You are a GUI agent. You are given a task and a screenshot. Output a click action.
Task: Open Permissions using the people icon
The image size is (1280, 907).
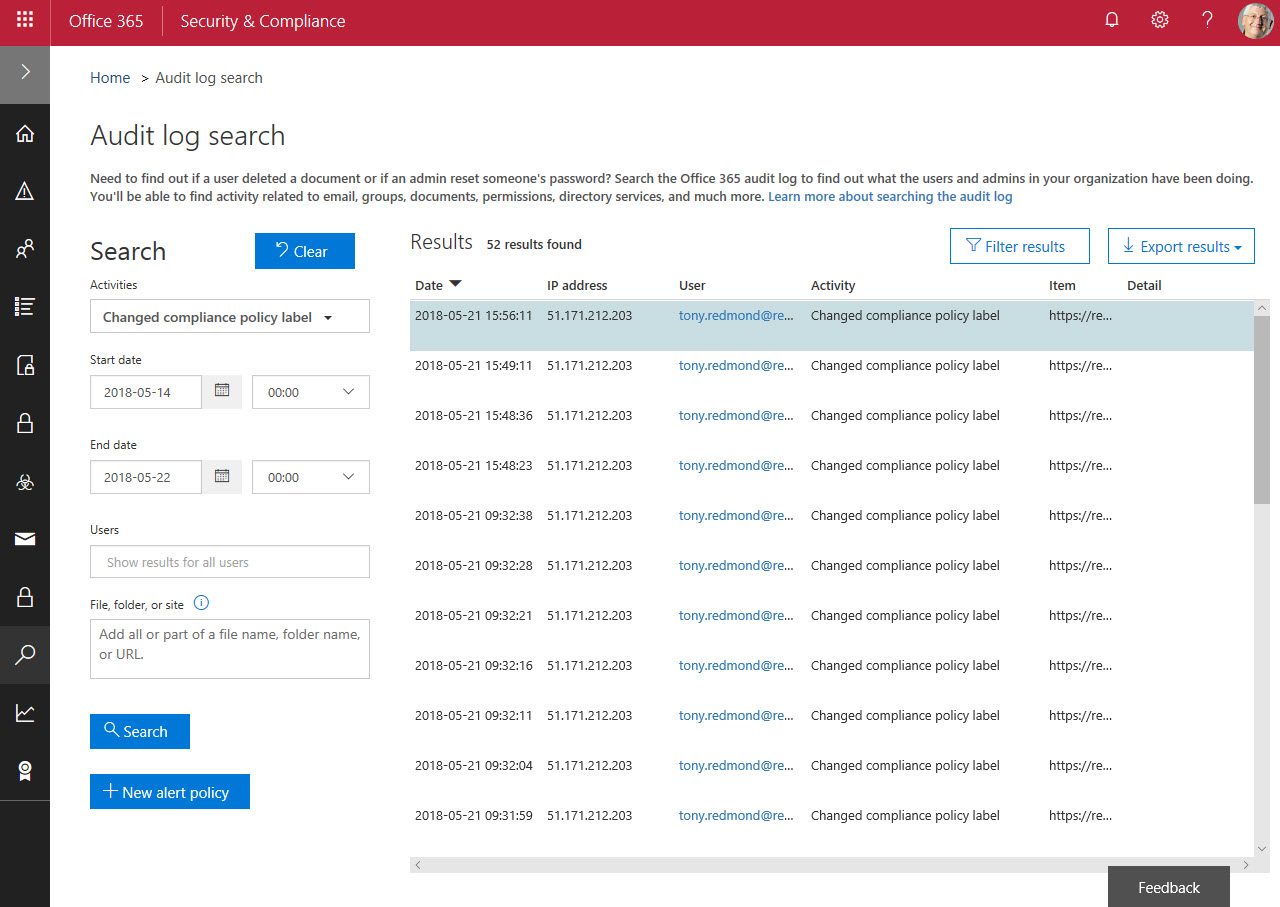pos(25,248)
